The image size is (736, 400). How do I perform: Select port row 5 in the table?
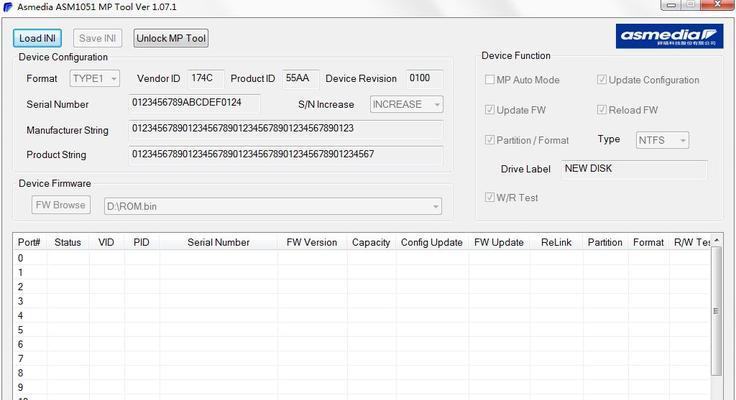click(x=361, y=330)
